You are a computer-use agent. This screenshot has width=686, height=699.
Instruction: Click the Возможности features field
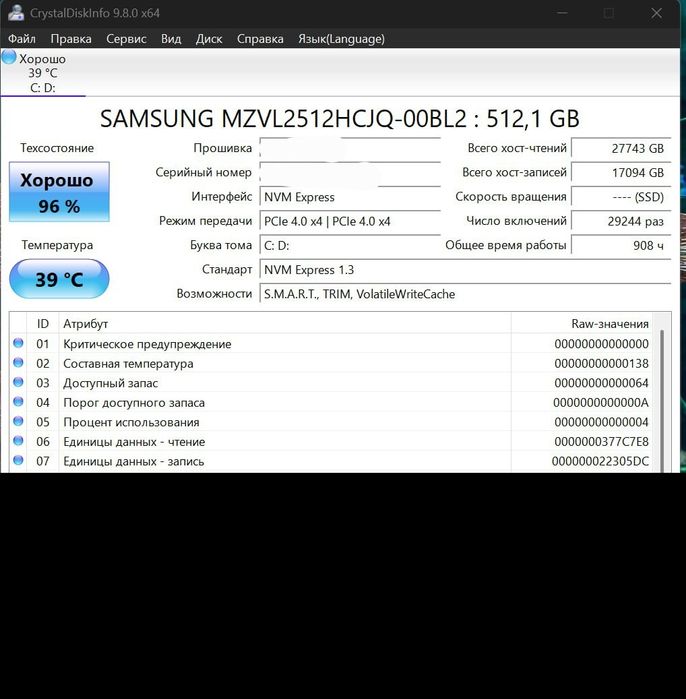point(465,294)
